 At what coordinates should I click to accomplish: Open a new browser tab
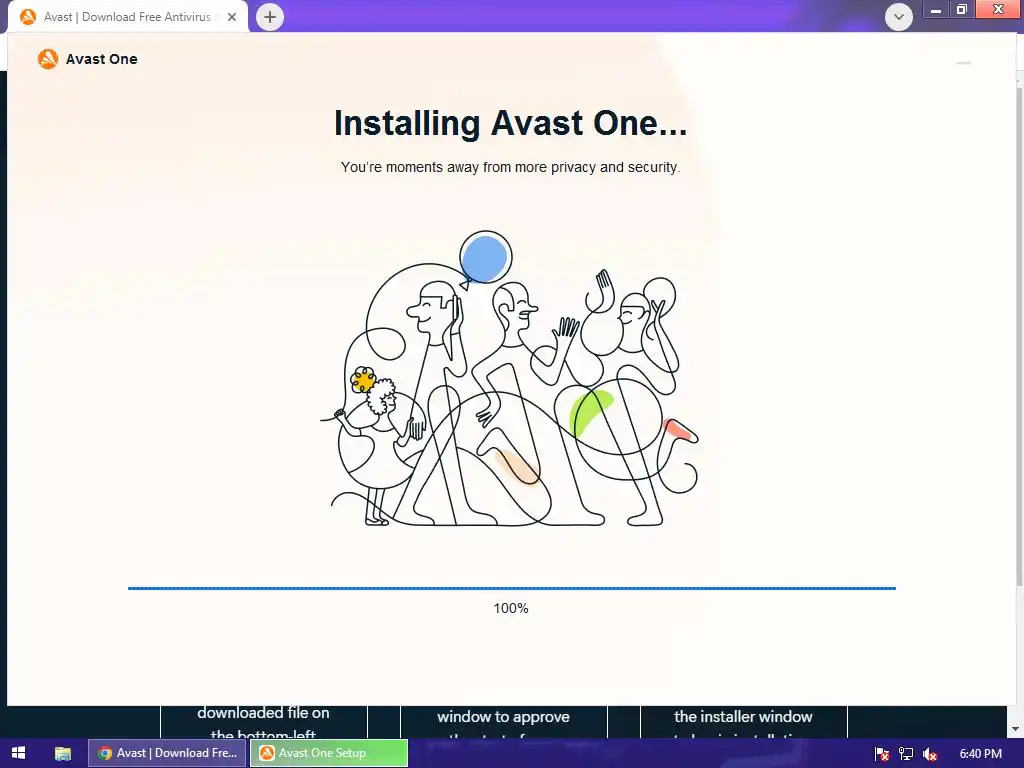[270, 17]
